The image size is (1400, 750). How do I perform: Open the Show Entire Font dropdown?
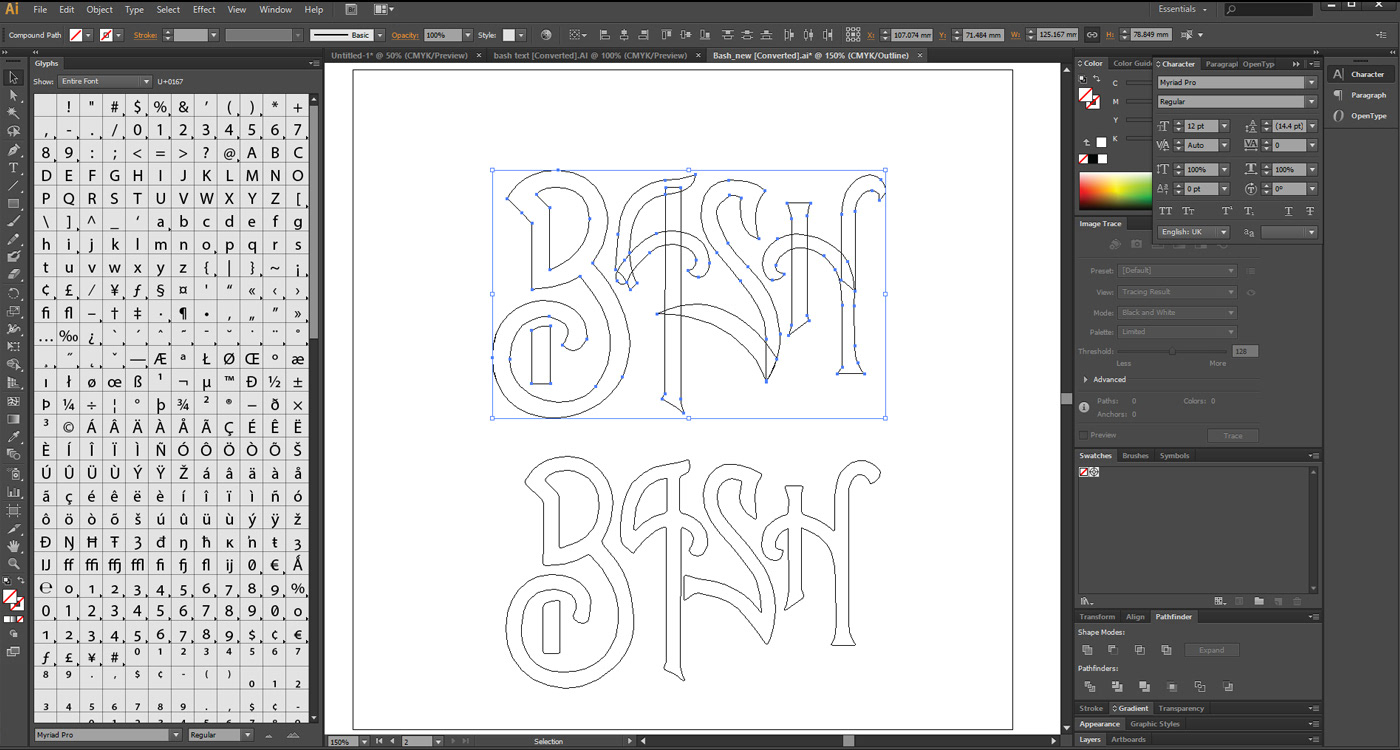point(104,81)
